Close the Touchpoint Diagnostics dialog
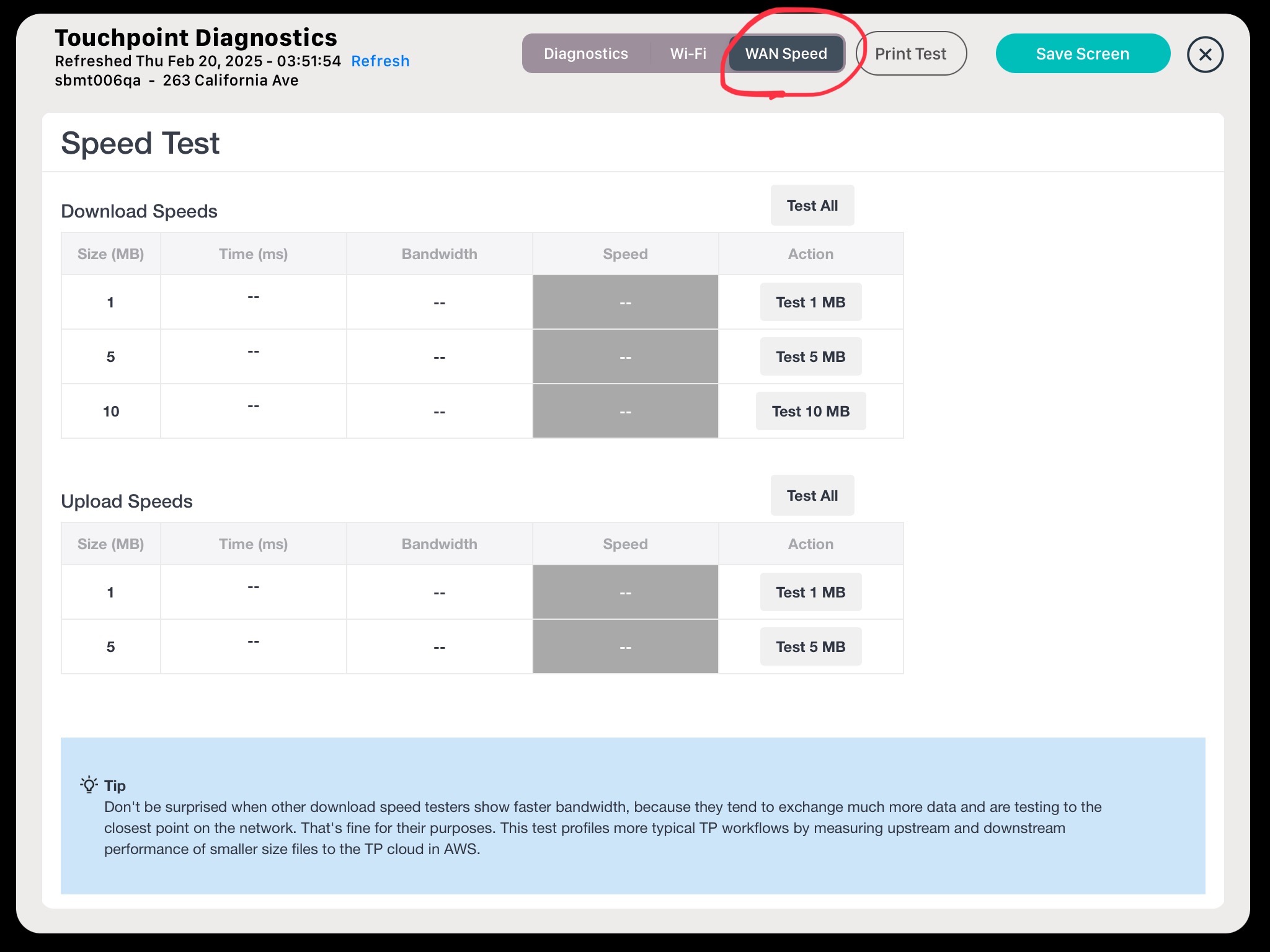This screenshot has height=952, width=1270. pyautogui.click(x=1205, y=55)
